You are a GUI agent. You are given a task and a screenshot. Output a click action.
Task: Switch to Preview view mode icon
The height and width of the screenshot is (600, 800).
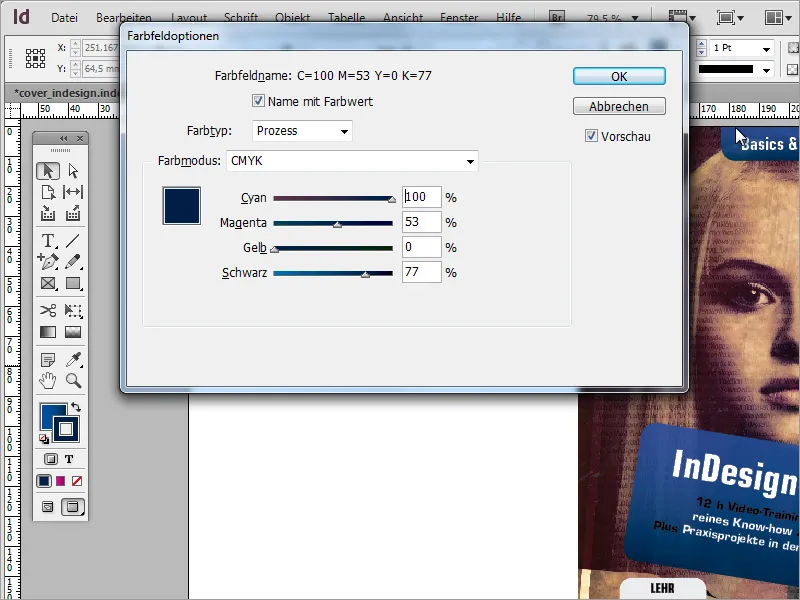click(x=72, y=507)
